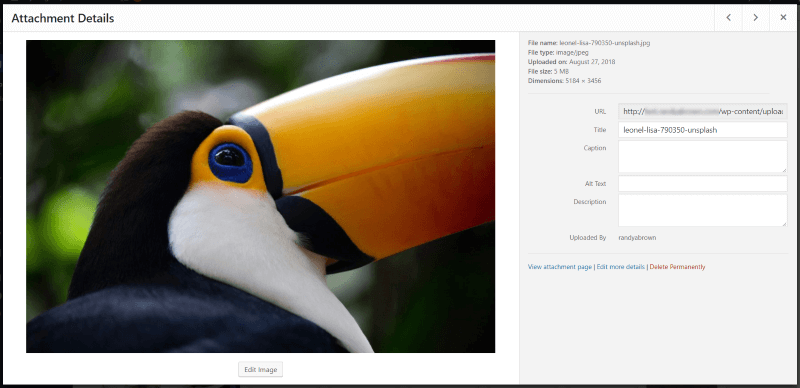Screen dimensions: 800x388
Task: Click uploader name randyabrown
Action: pos(637,238)
